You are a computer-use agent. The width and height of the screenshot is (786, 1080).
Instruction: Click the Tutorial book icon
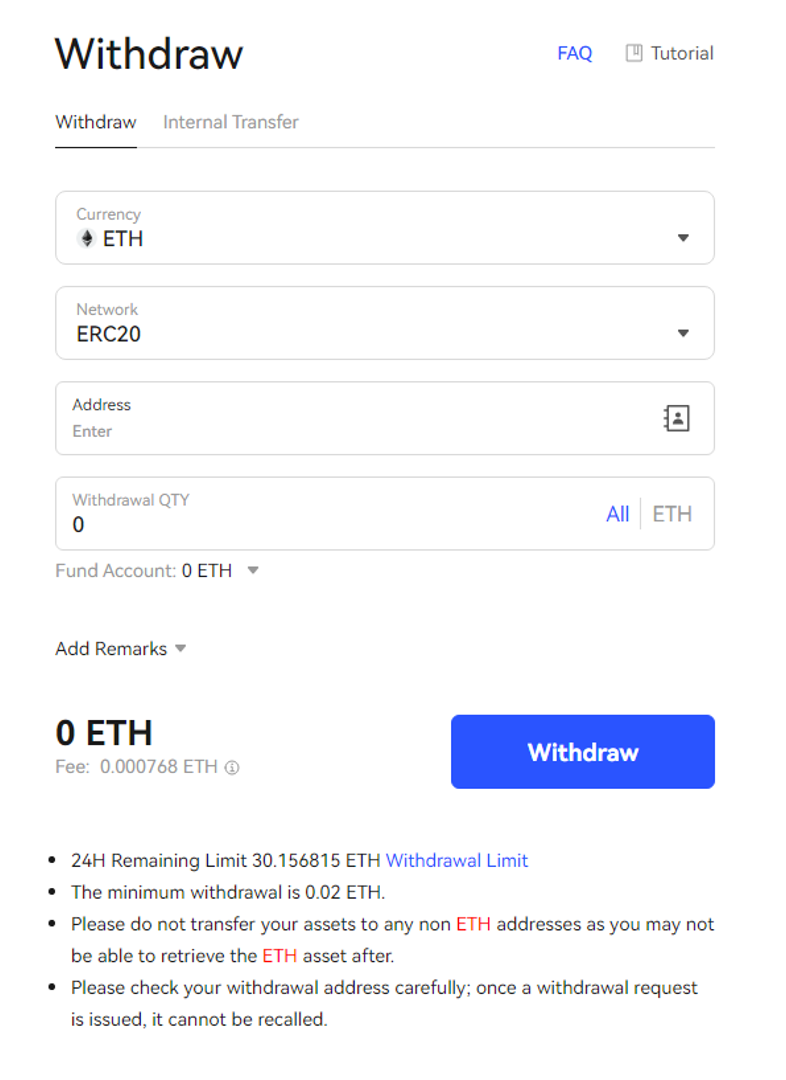(x=634, y=53)
